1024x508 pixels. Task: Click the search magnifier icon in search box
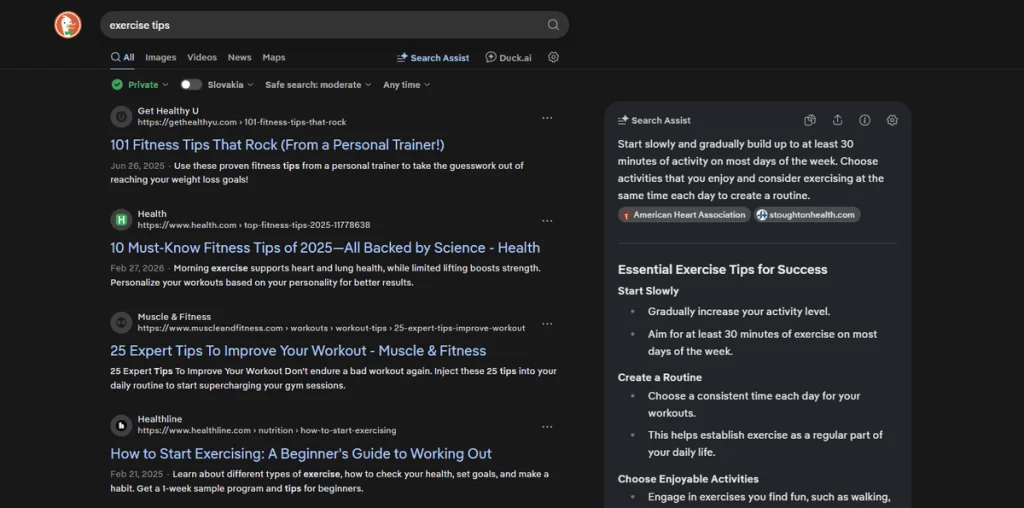pos(553,25)
